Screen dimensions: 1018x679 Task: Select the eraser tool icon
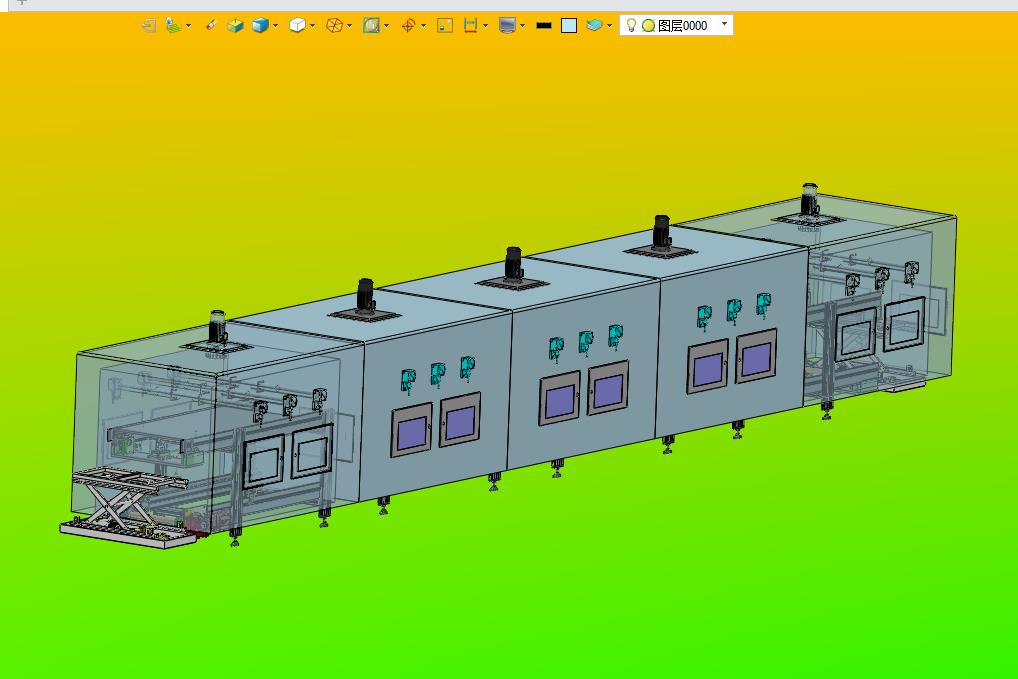click(x=211, y=25)
